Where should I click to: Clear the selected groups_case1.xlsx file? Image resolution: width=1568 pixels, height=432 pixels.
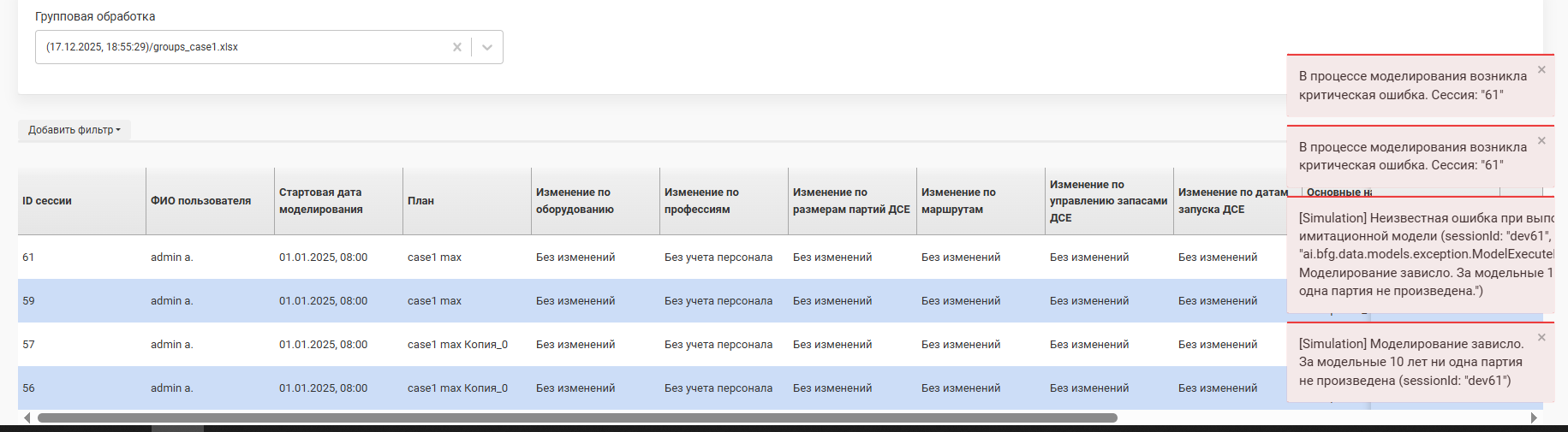click(456, 47)
